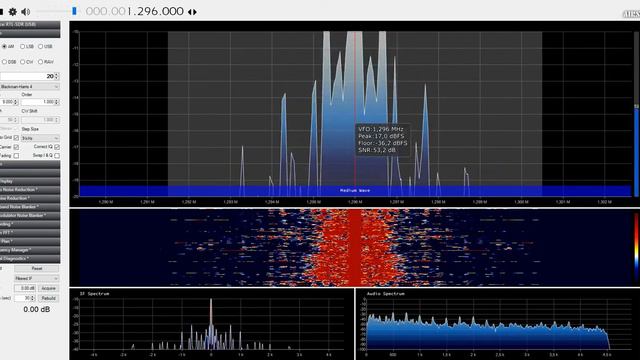Expand the IF Noise Reduction panel
This screenshot has height=360, width=640.
pyautogui.click(x=30, y=198)
